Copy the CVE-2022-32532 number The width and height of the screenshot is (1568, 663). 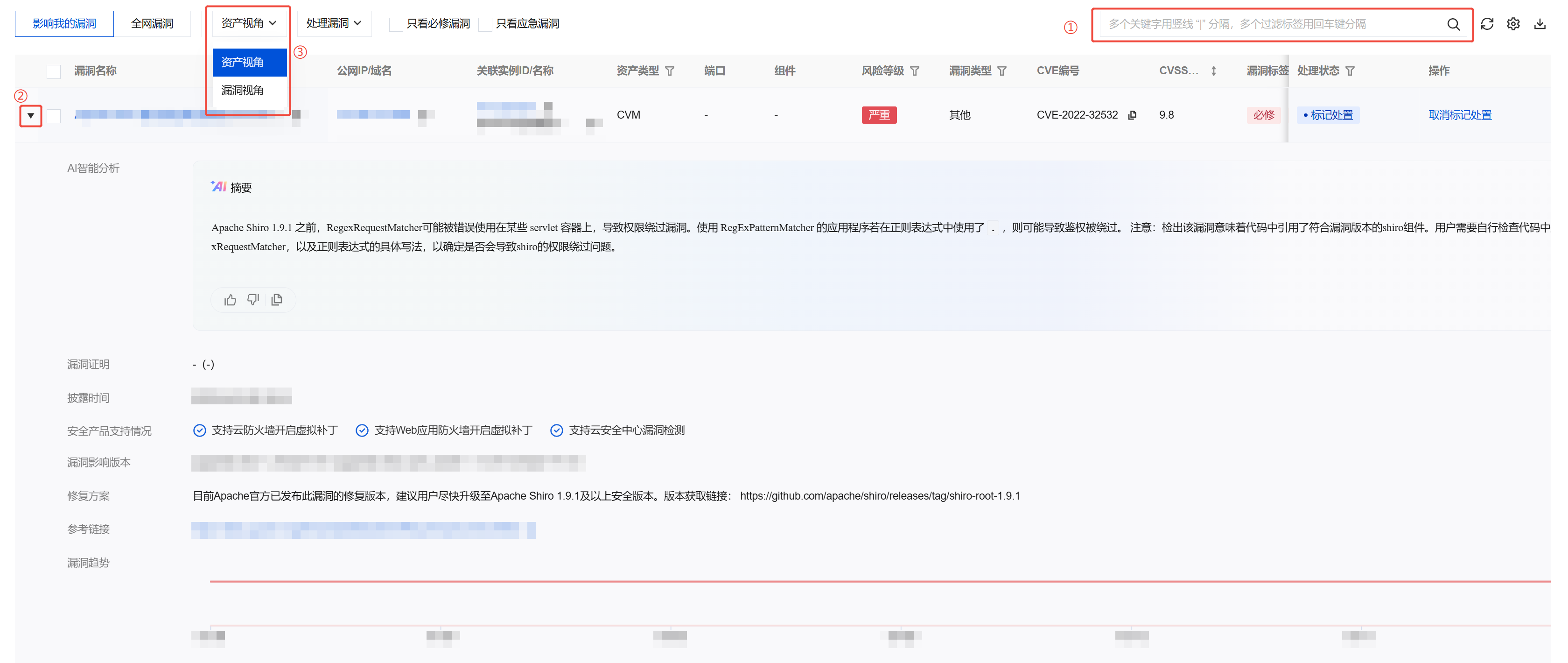click(1132, 115)
